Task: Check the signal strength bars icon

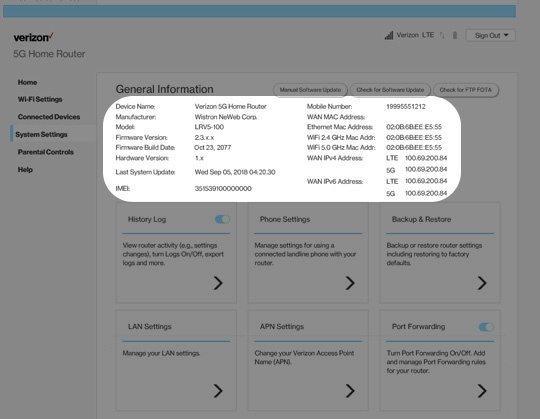Action: click(x=389, y=35)
